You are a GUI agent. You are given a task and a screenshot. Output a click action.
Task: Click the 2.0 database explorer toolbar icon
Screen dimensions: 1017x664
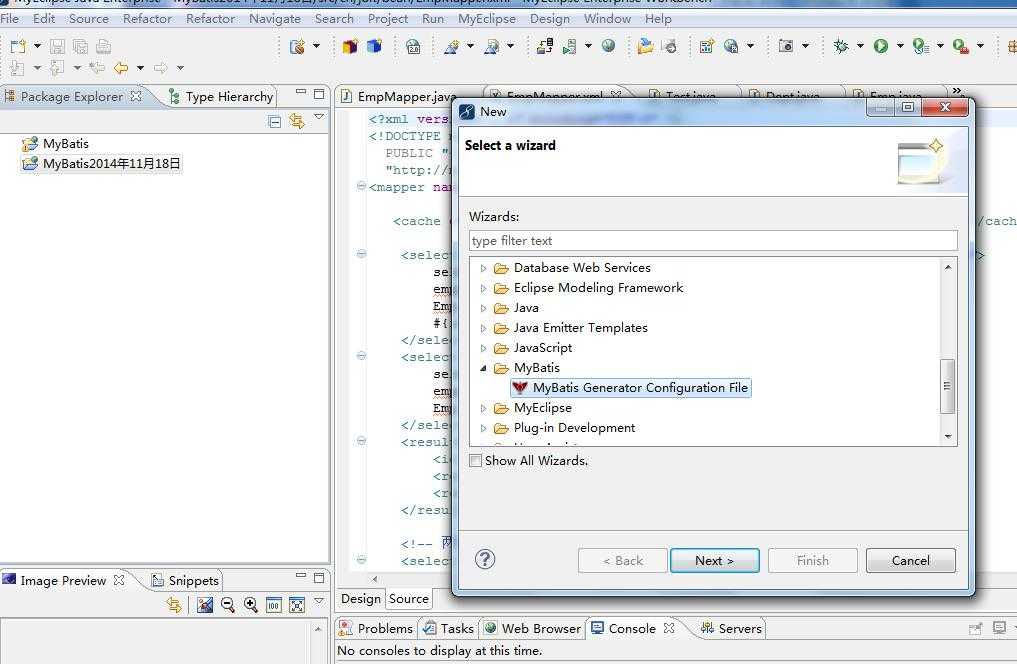413,46
